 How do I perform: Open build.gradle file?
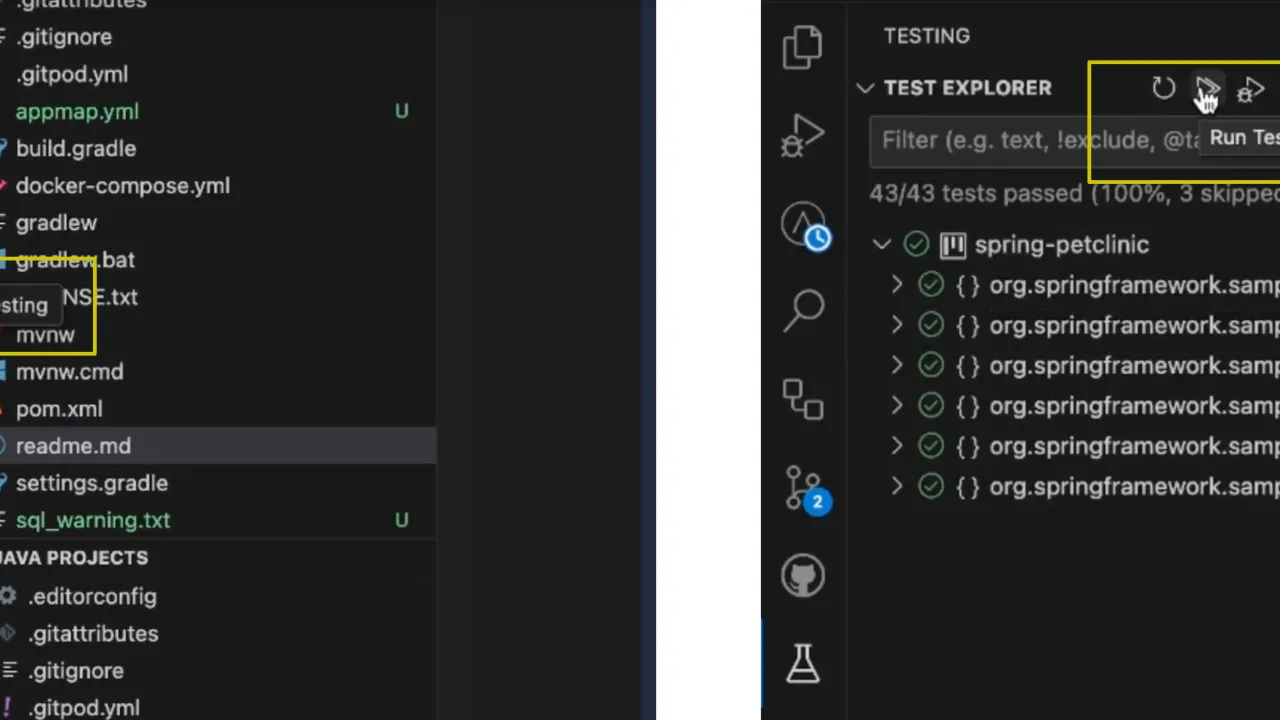click(76, 148)
